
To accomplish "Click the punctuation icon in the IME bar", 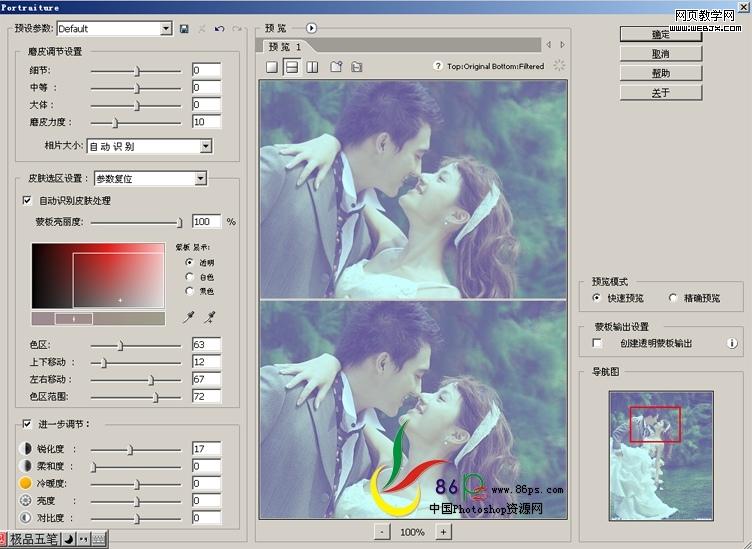I will [x=83, y=539].
